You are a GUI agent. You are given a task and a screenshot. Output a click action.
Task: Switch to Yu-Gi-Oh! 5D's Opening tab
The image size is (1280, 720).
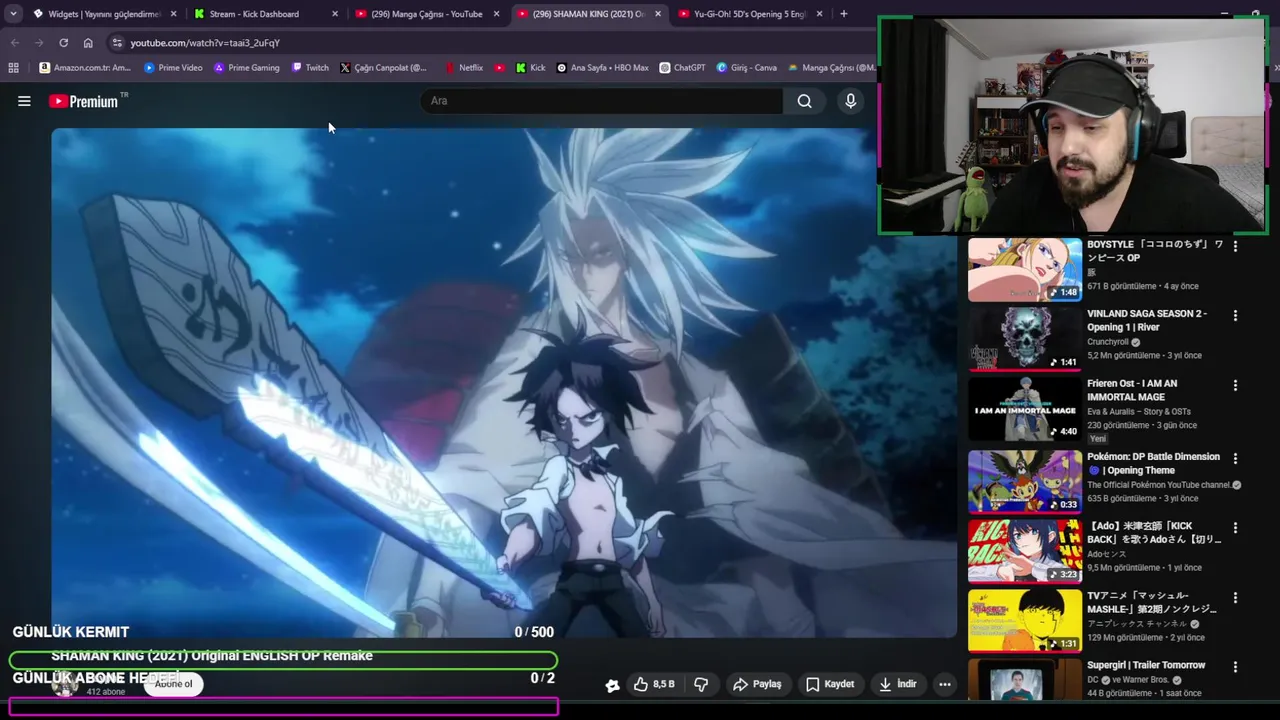[x=750, y=14]
